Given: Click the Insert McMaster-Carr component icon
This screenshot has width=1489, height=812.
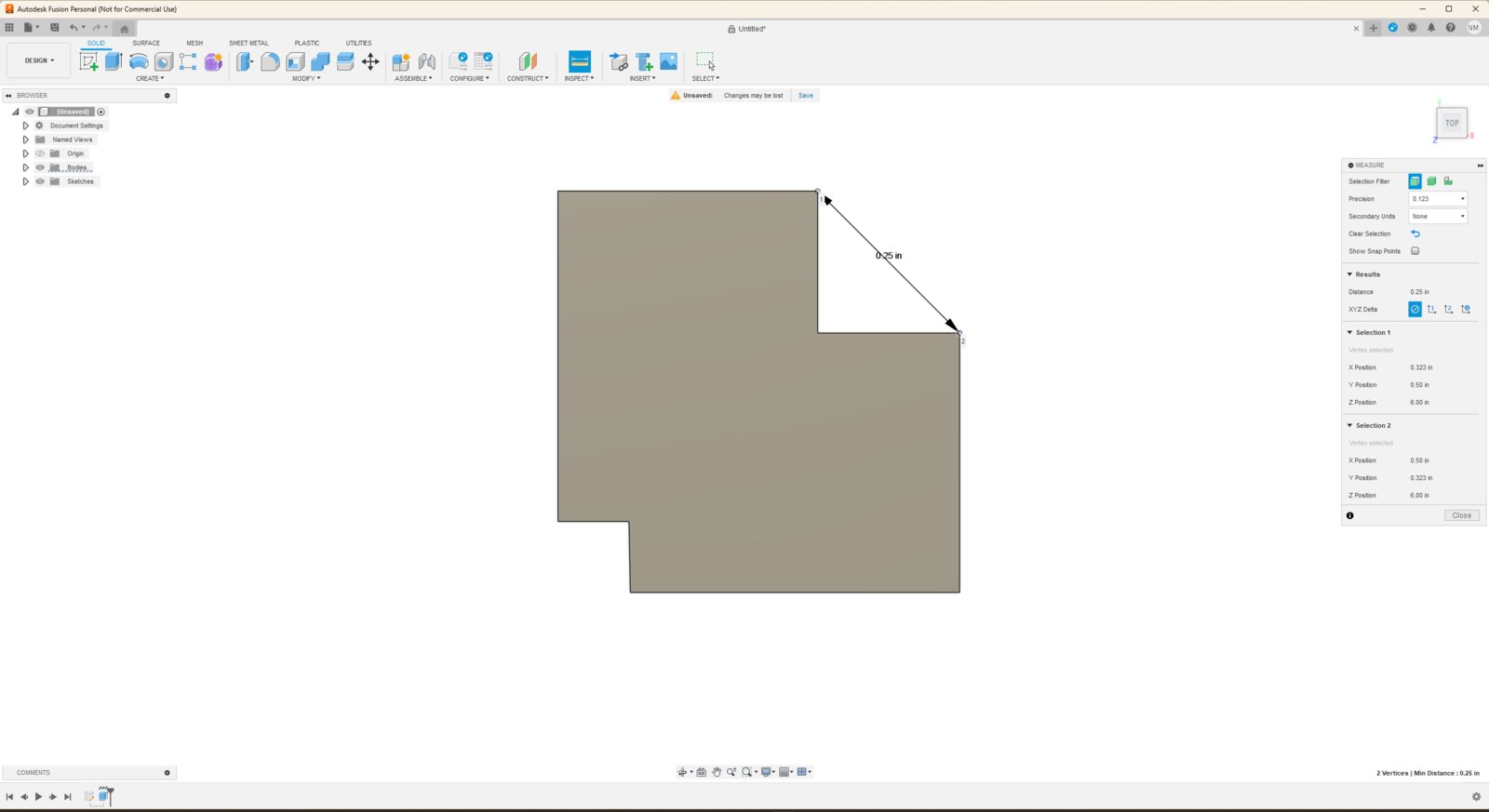Looking at the screenshot, I should click(644, 61).
